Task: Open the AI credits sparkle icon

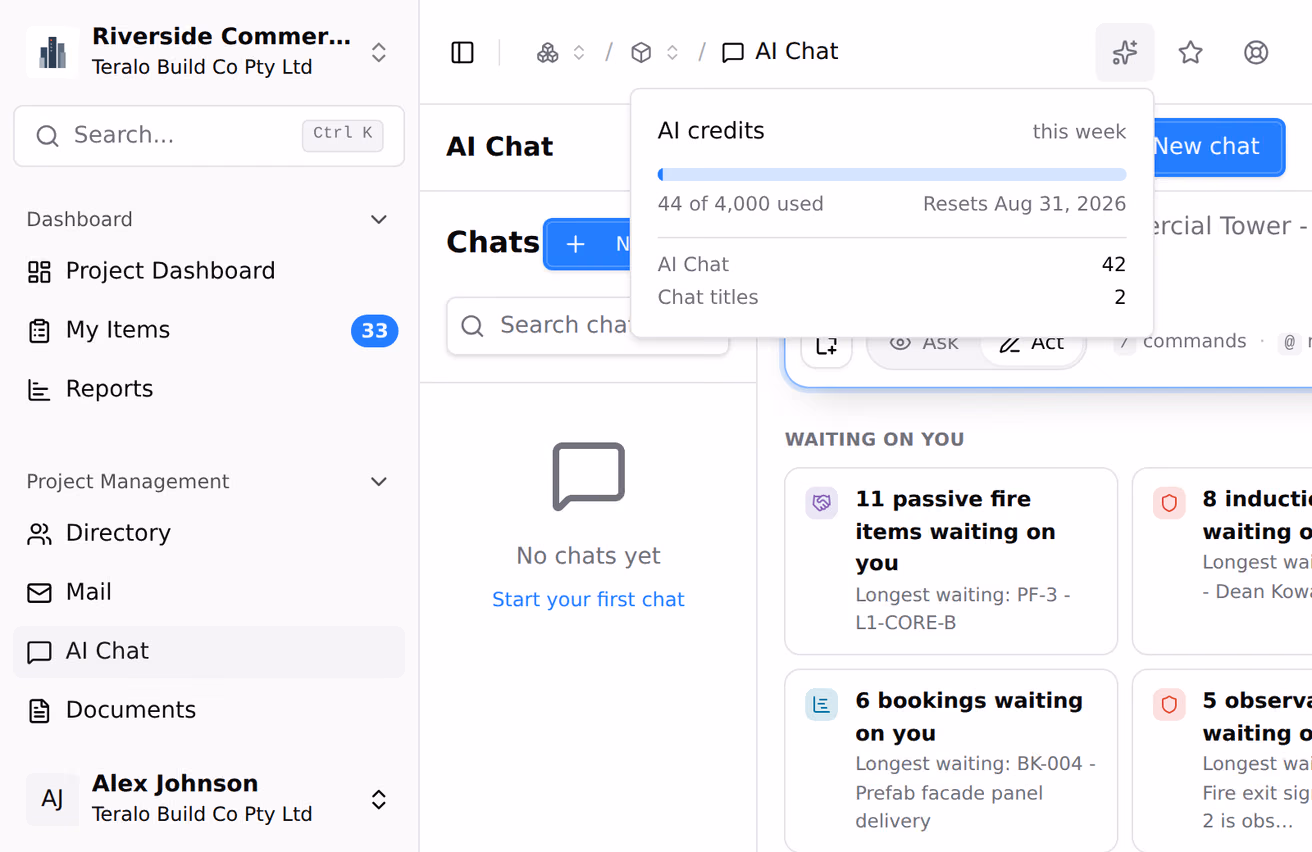Action: (x=1125, y=52)
